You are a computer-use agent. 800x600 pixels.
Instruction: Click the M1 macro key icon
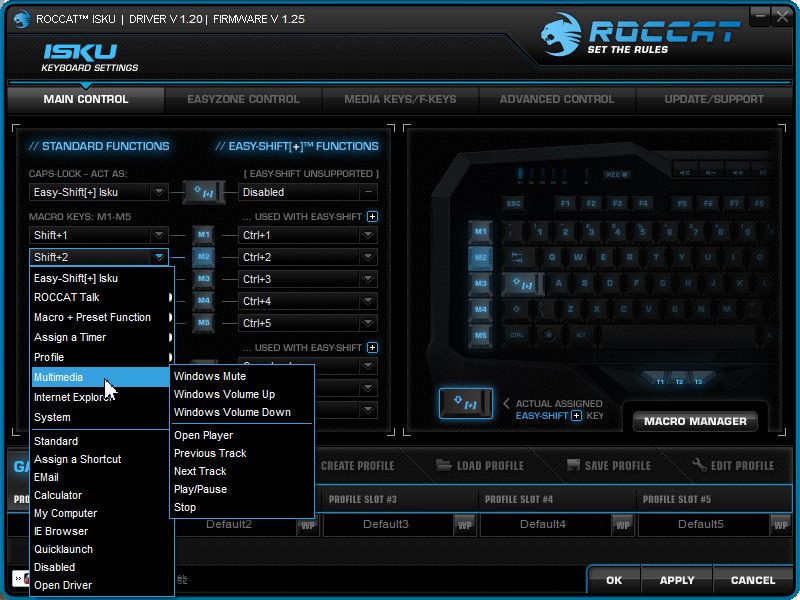(204, 235)
